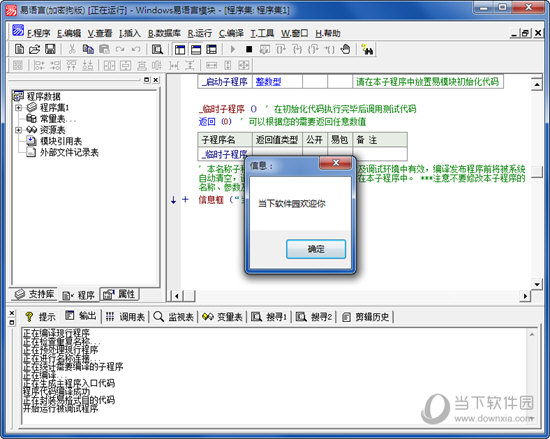
Task: Restore the inner document window
Action: 525,33
